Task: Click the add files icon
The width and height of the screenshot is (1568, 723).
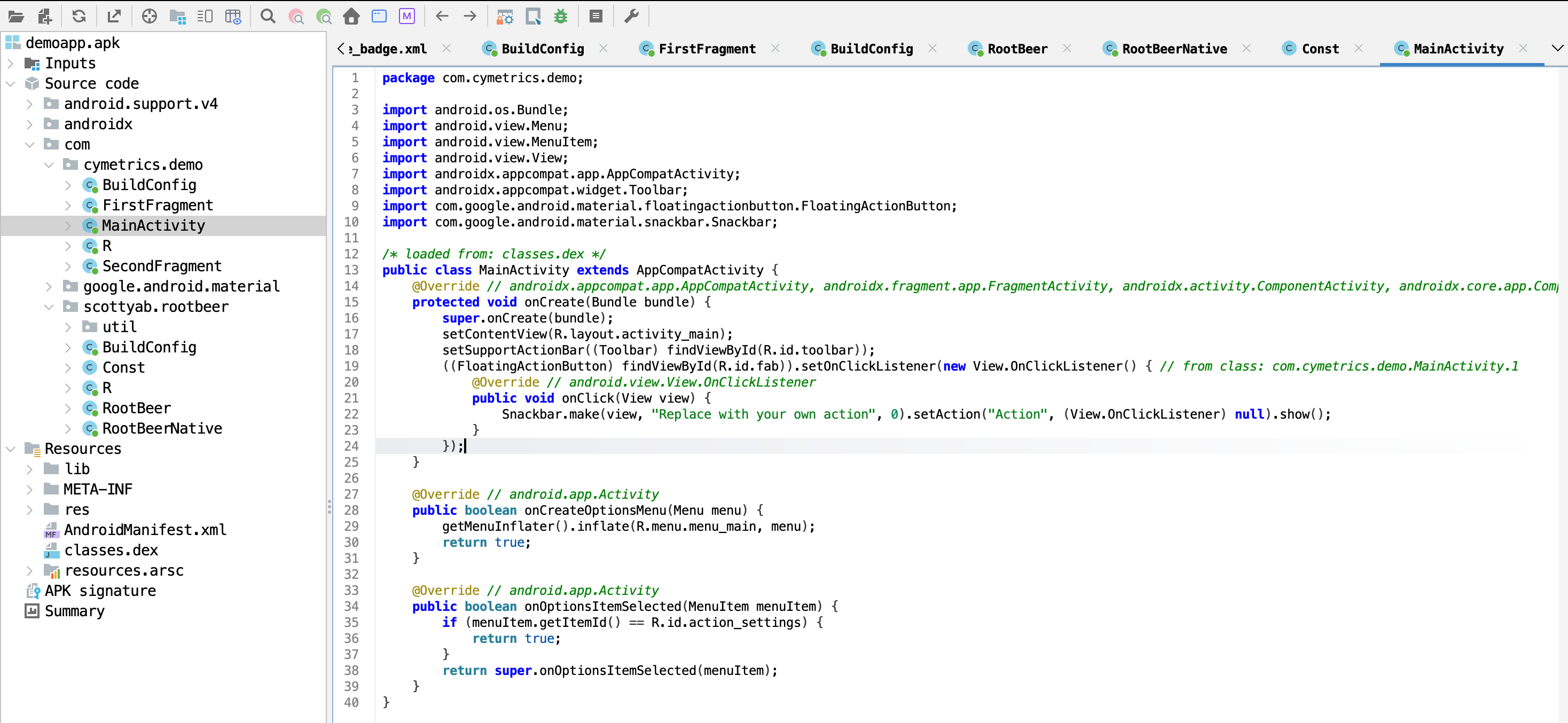Action: [x=45, y=17]
